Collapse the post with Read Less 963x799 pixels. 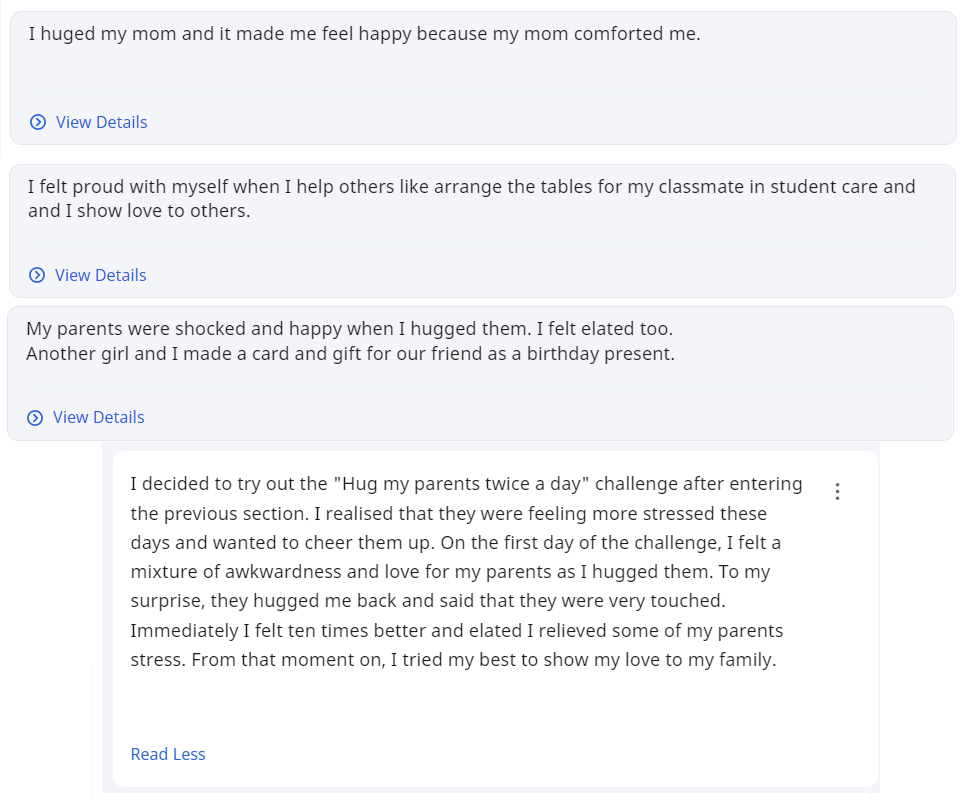click(168, 754)
